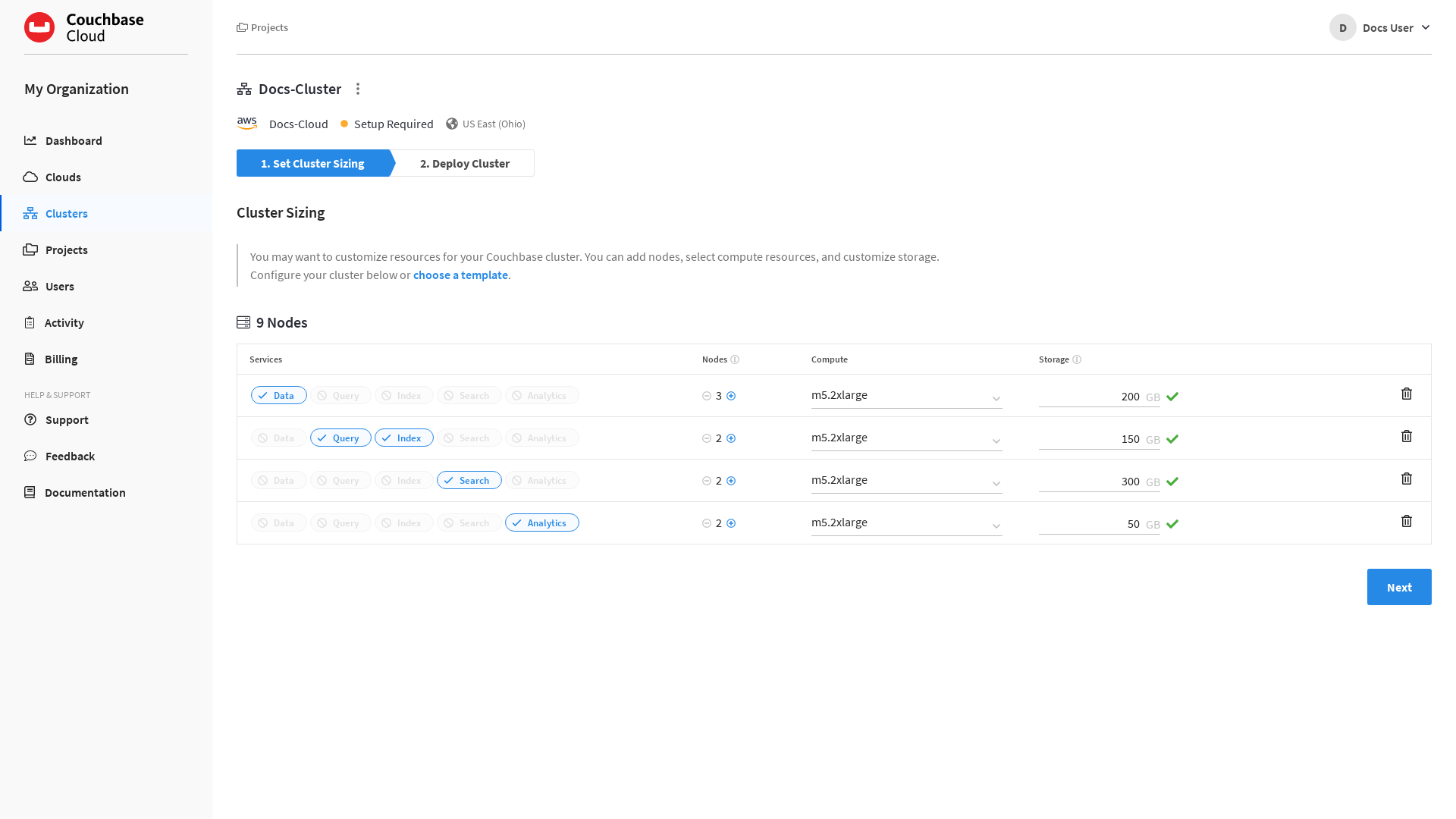Open compute dropdown for Analytics row
This screenshot has width=1456, height=819.
pos(907,523)
